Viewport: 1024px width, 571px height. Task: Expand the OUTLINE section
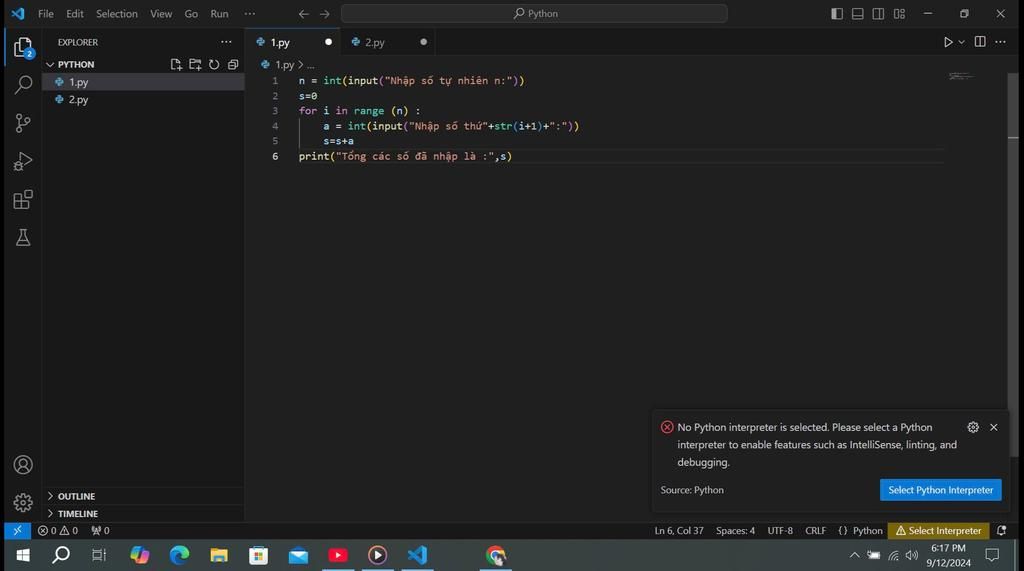coord(76,496)
